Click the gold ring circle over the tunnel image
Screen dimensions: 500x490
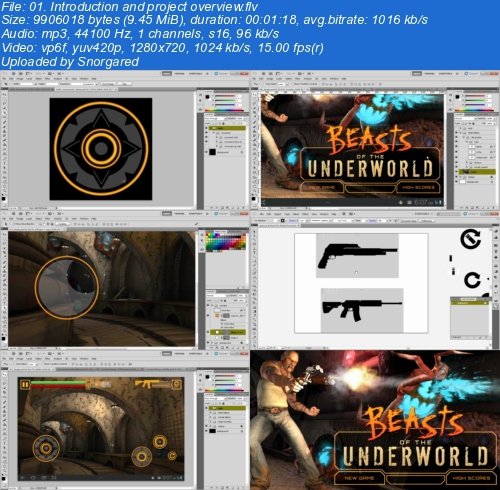click(x=67, y=288)
